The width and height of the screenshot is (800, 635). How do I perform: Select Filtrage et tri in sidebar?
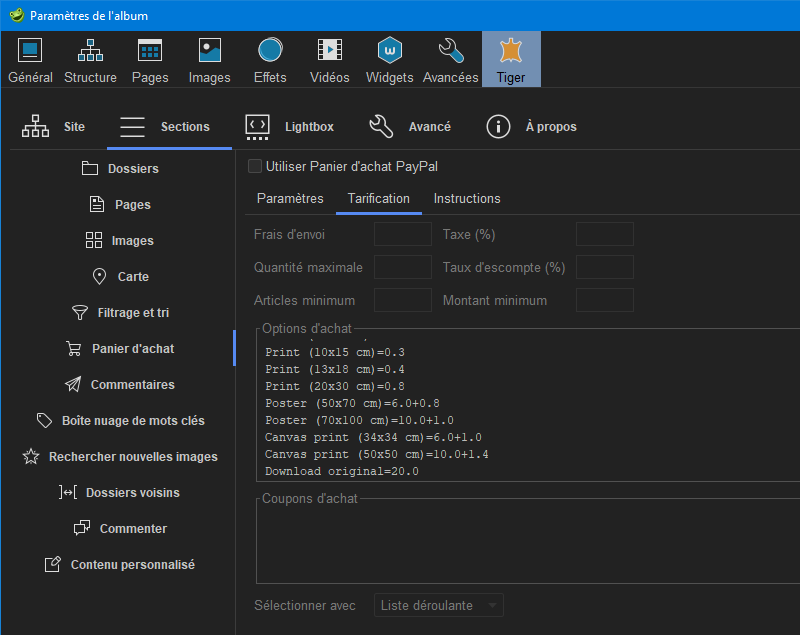(x=121, y=313)
